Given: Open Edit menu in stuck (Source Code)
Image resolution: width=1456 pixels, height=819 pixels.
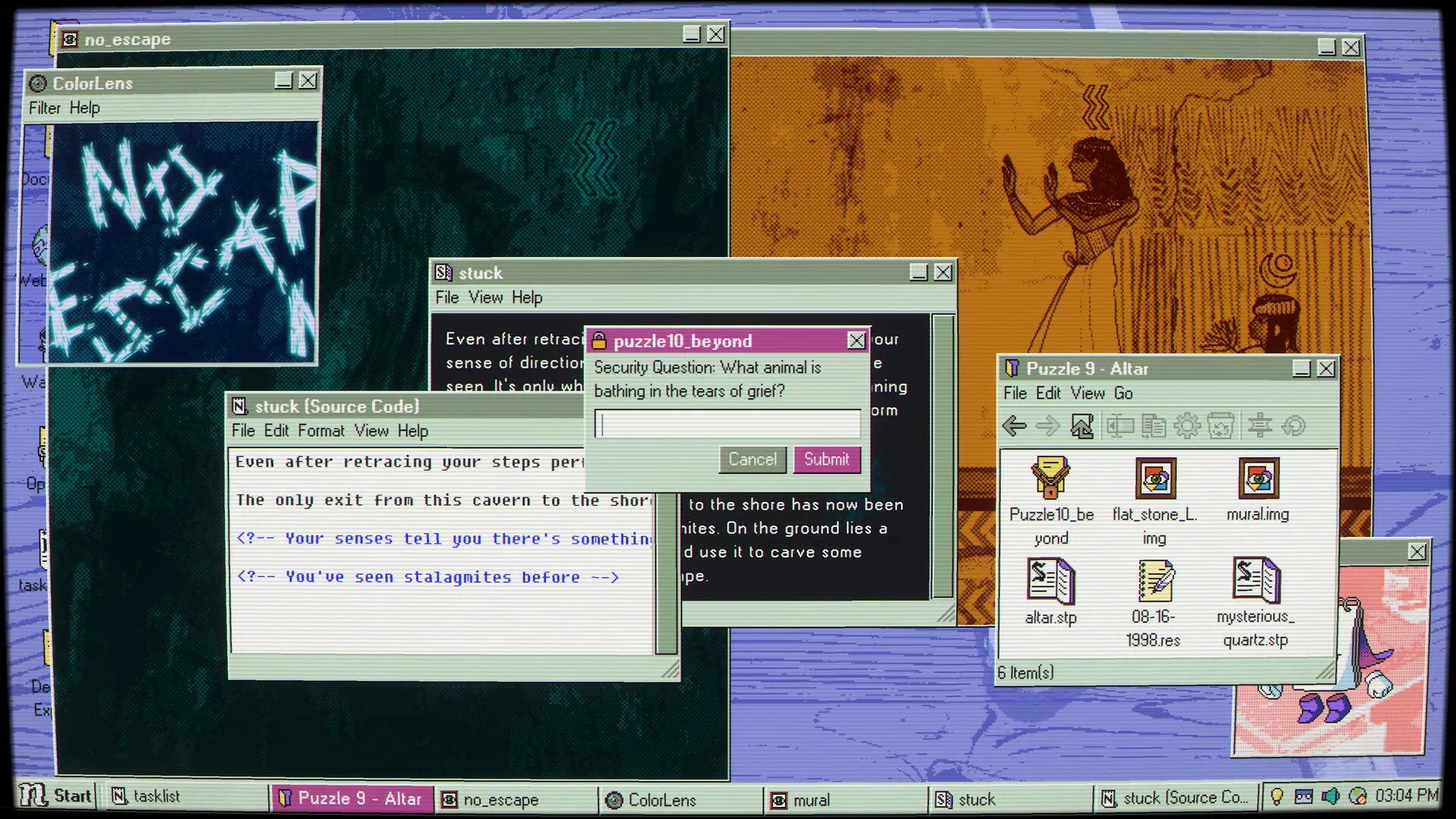Looking at the screenshot, I should coord(277,431).
